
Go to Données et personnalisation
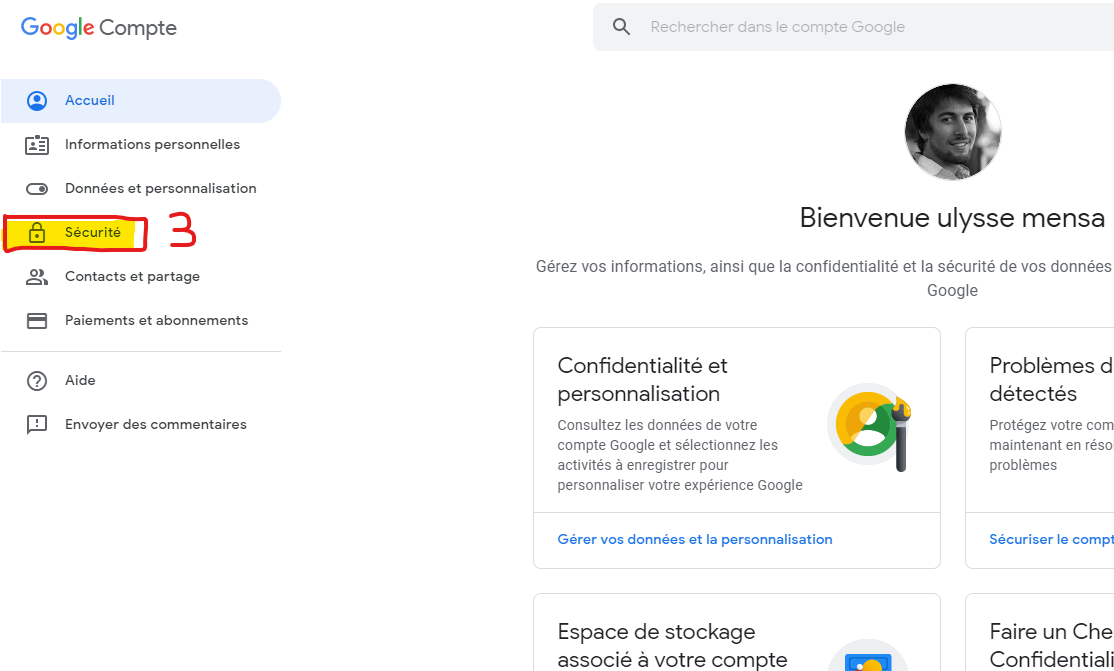pos(141,189)
